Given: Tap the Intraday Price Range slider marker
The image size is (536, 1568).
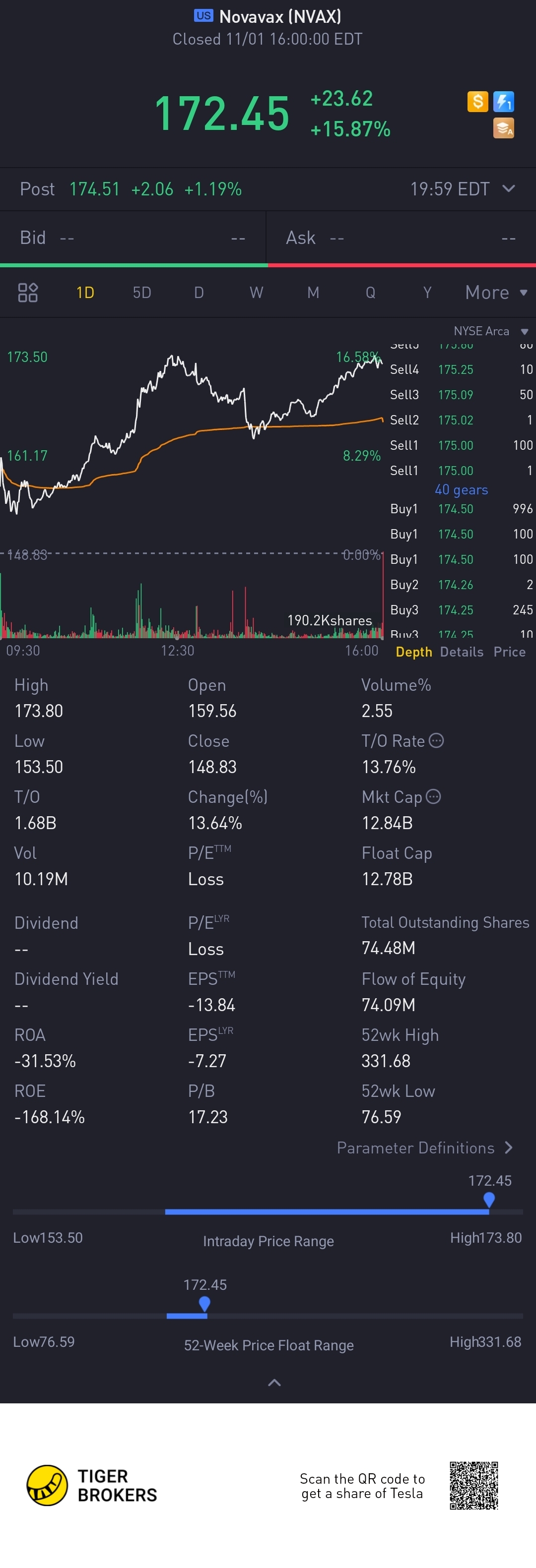Looking at the screenshot, I should click(x=488, y=1199).
